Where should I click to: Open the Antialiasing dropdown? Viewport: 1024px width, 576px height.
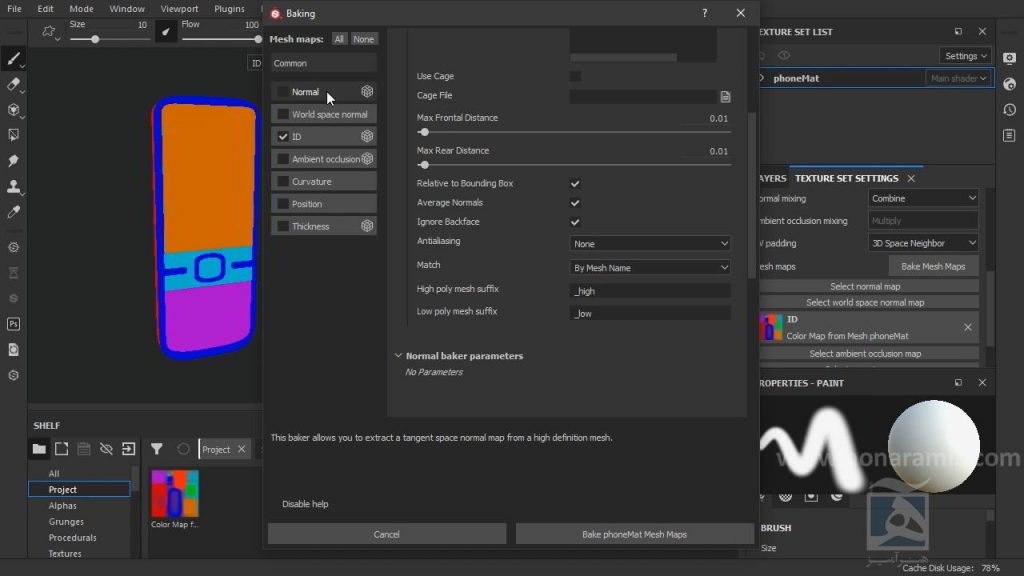pyautogui.click(x=650, y=244)
